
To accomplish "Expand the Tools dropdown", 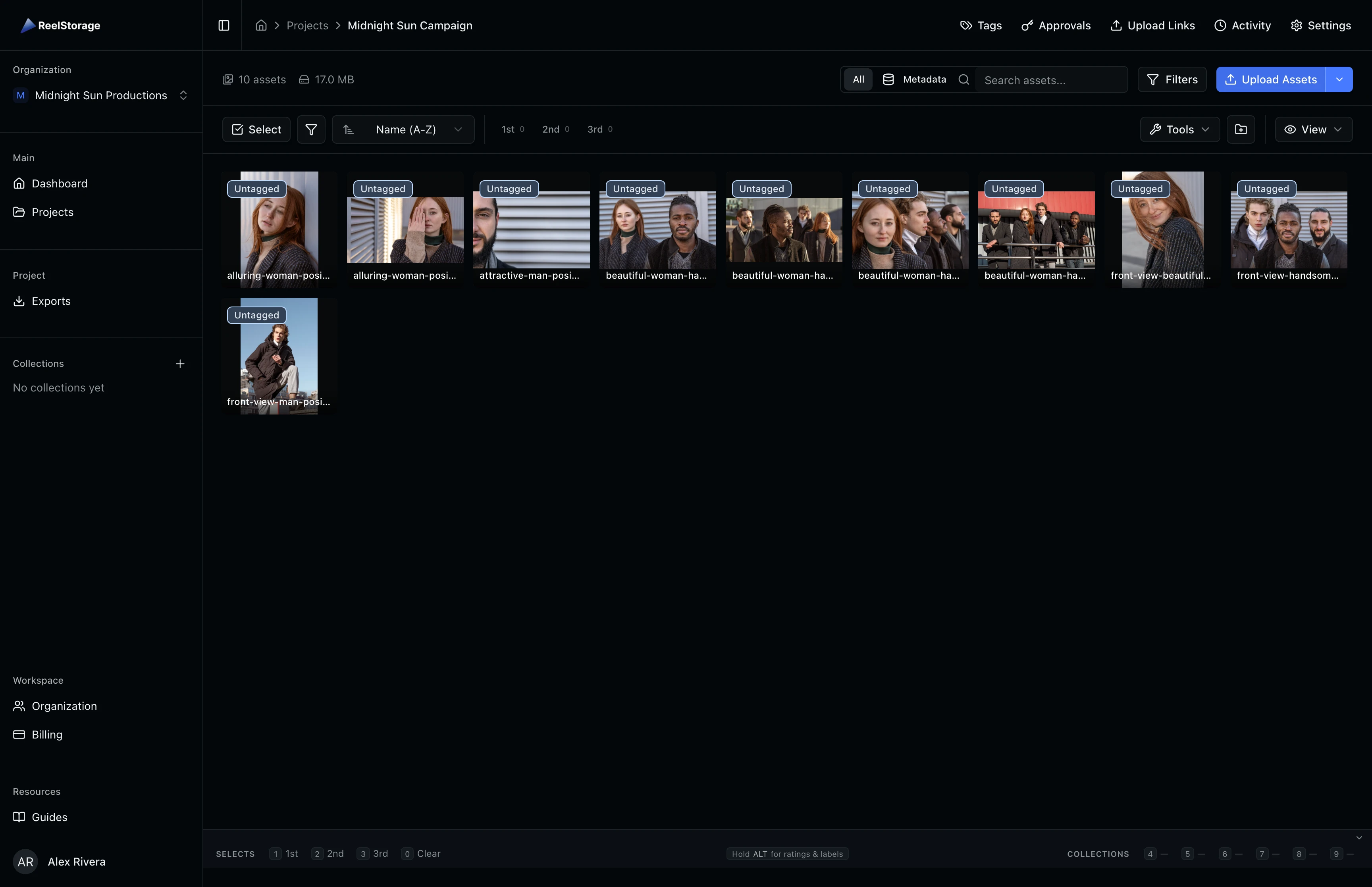I will pos(1179,129).
